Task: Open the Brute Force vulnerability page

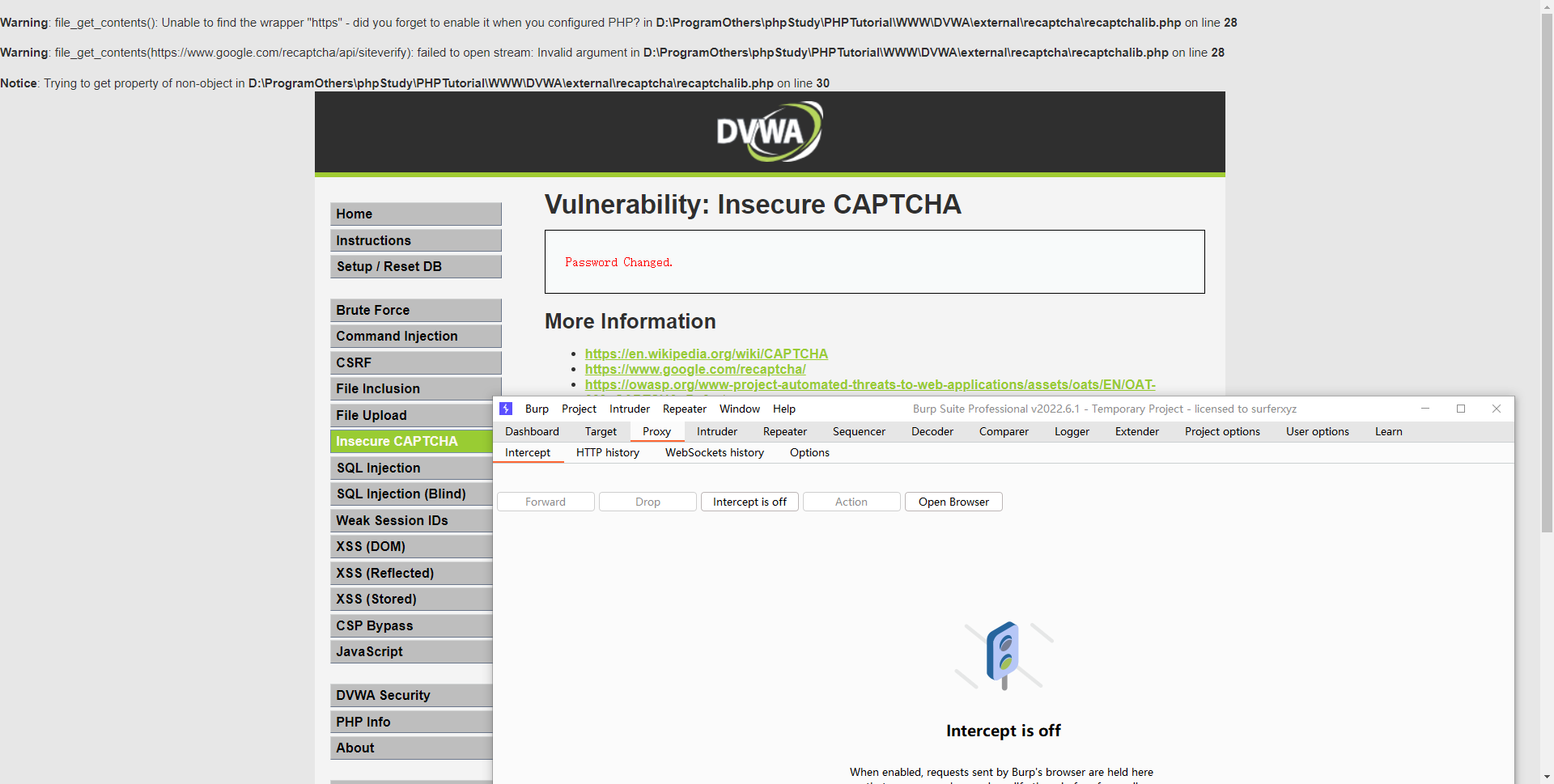Action: coord(416,310)
